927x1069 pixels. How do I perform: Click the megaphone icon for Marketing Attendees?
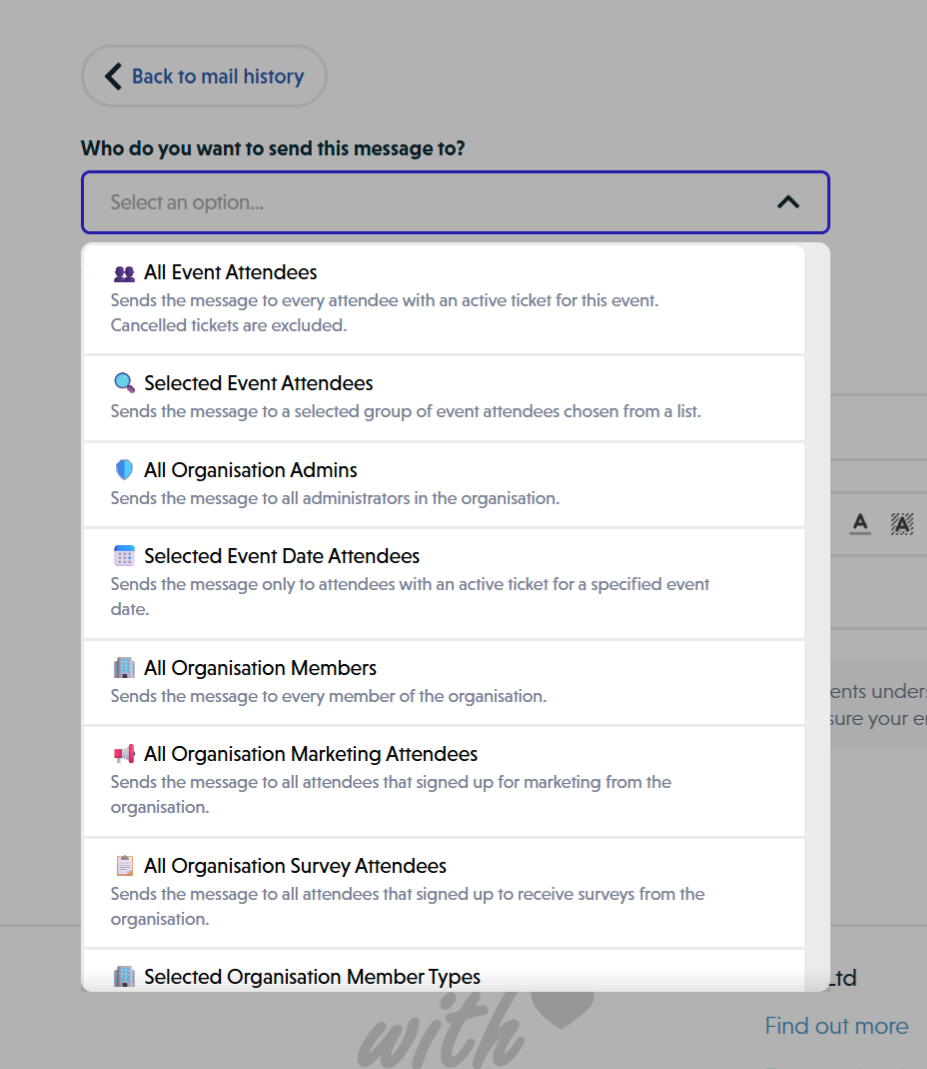(123, 753)
